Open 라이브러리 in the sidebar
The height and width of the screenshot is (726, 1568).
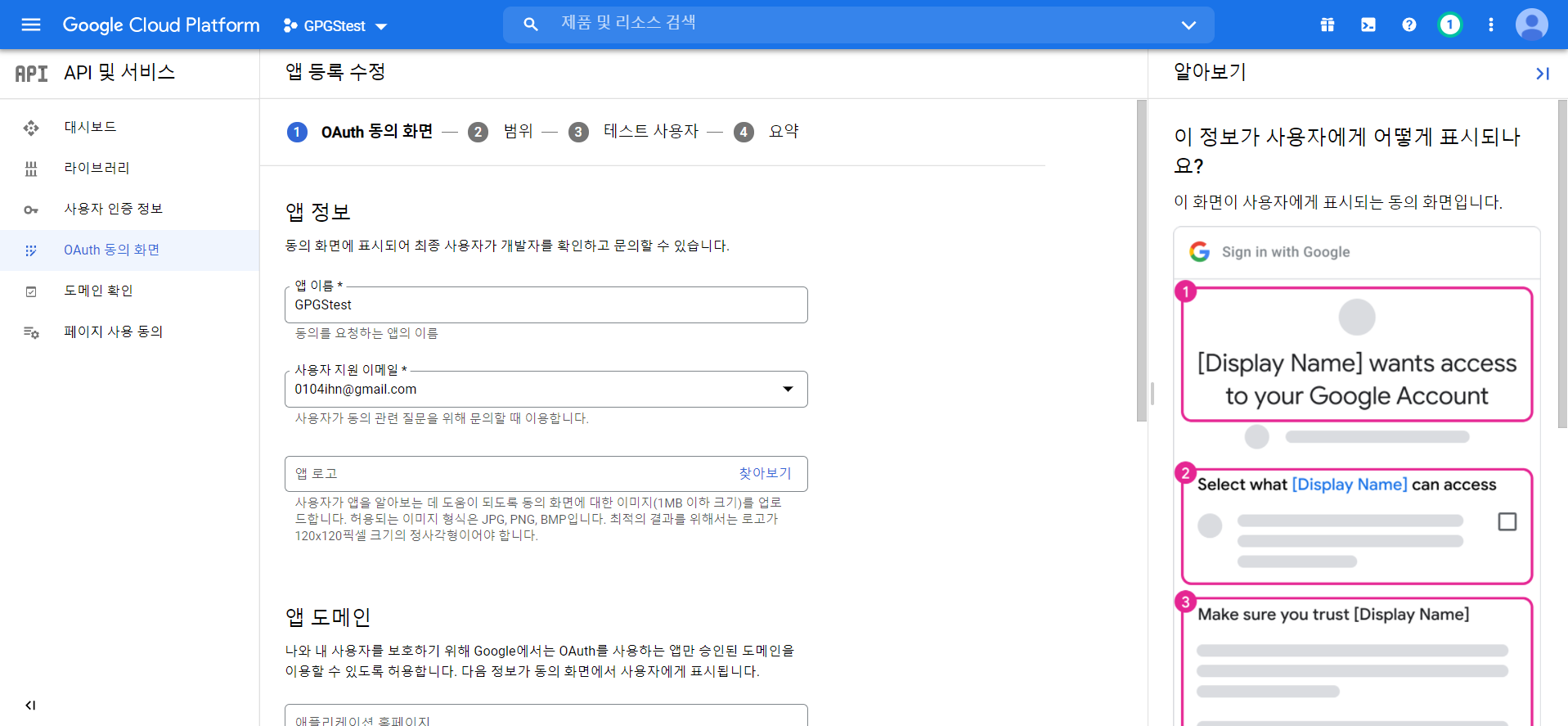click(x=129, y=169)
